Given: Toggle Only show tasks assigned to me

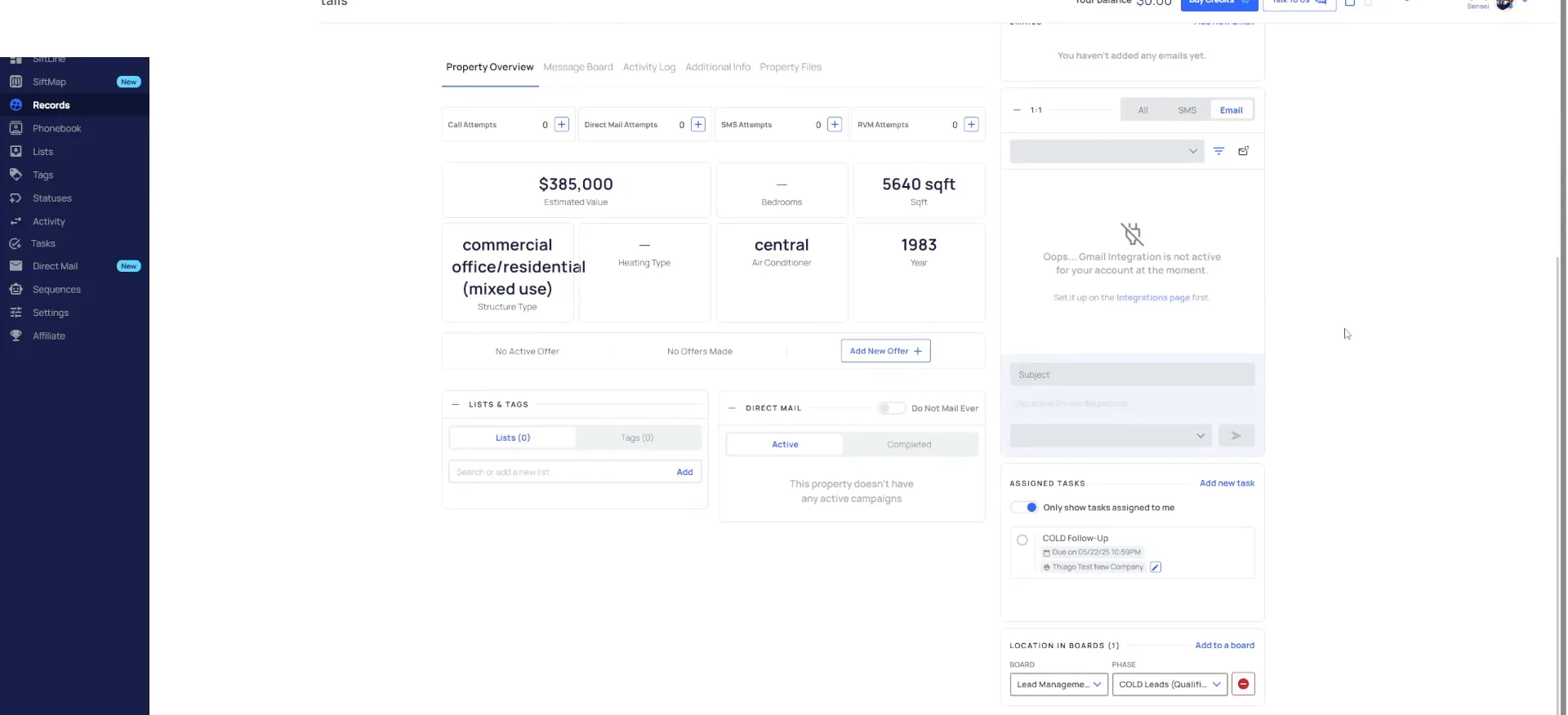Looking at the screenshot, I should coord(1024,508).
